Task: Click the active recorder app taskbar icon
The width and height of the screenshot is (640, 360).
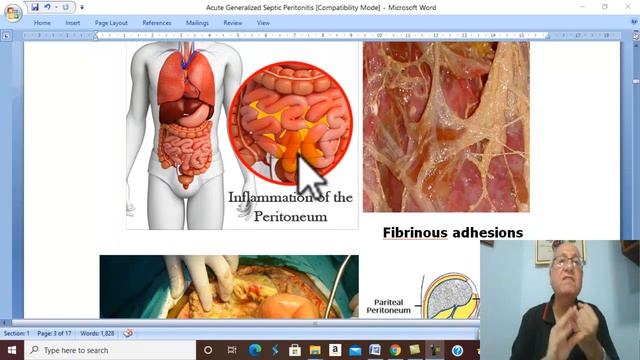Action: click(435, 350)
